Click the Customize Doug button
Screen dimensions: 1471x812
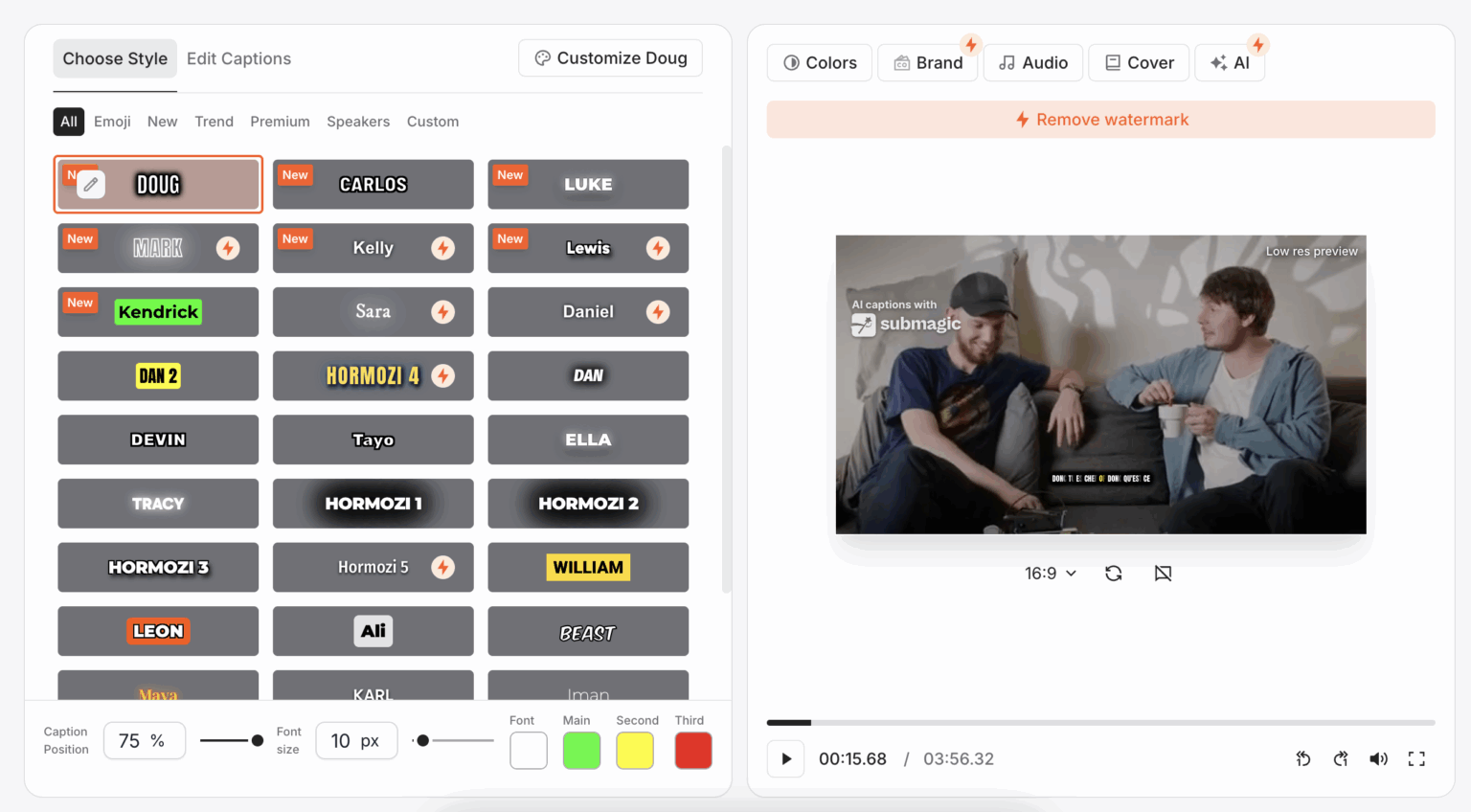coord(610,58)
